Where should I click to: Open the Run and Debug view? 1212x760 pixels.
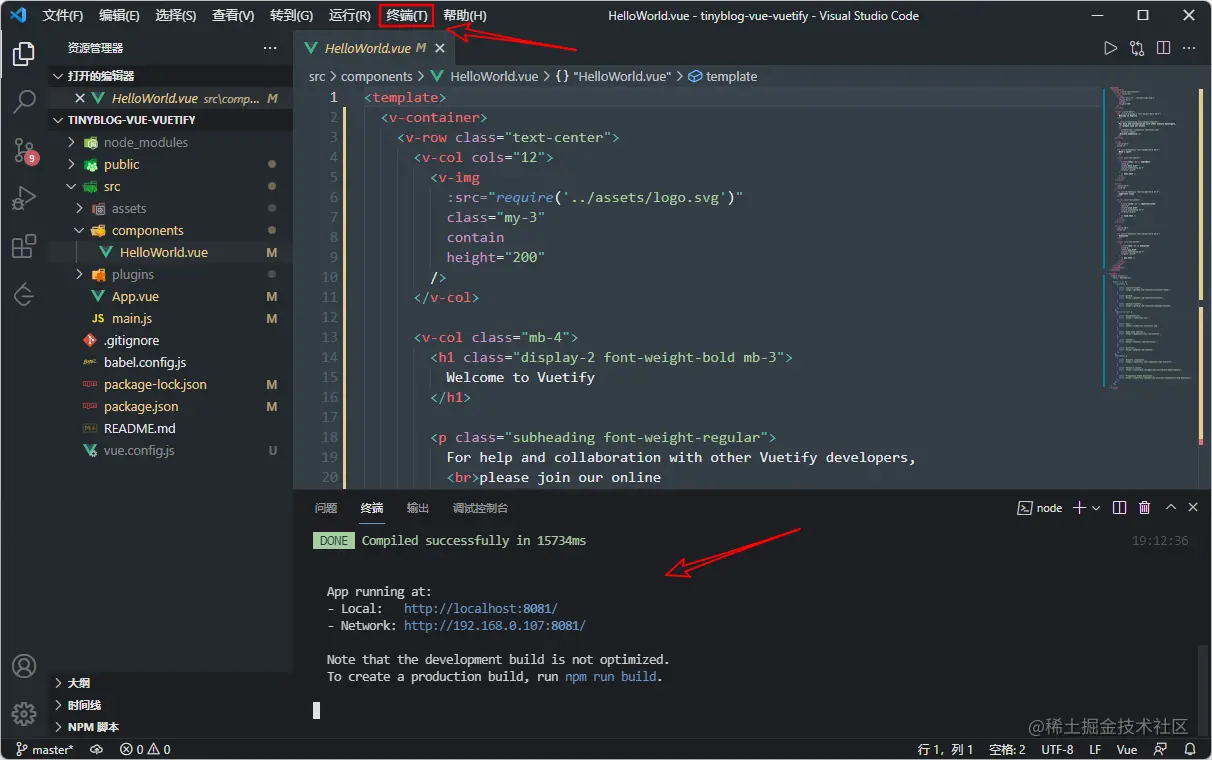coord(24,199)
